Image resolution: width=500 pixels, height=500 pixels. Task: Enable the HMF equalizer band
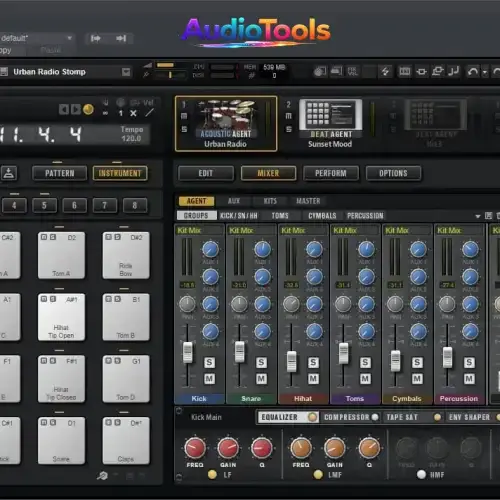(x=421, y=474)
